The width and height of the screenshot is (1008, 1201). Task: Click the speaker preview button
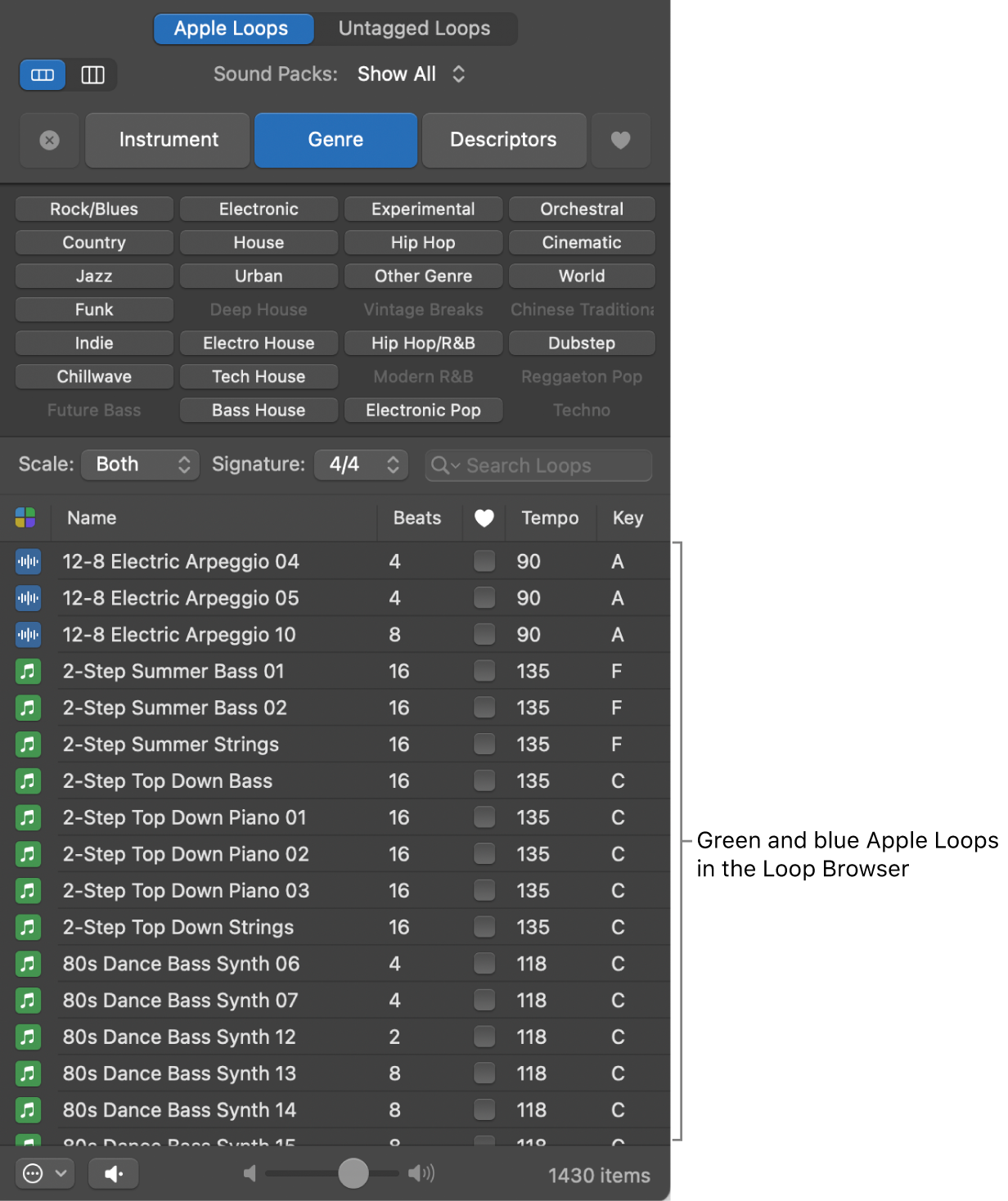pyautogui.click(x=114, y=1174)
